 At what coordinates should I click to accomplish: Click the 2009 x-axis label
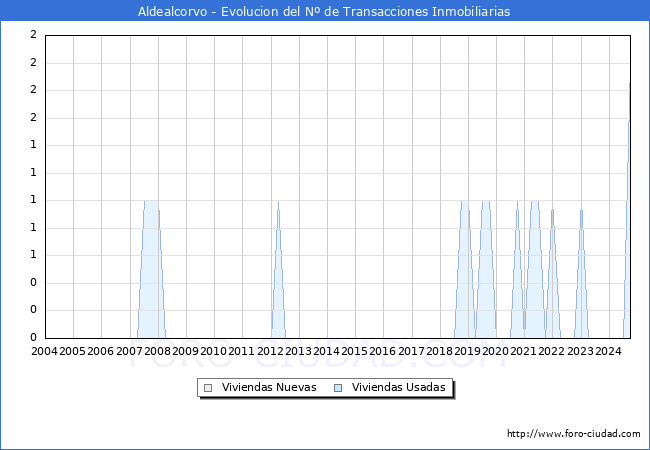click(x=185, y=351)
